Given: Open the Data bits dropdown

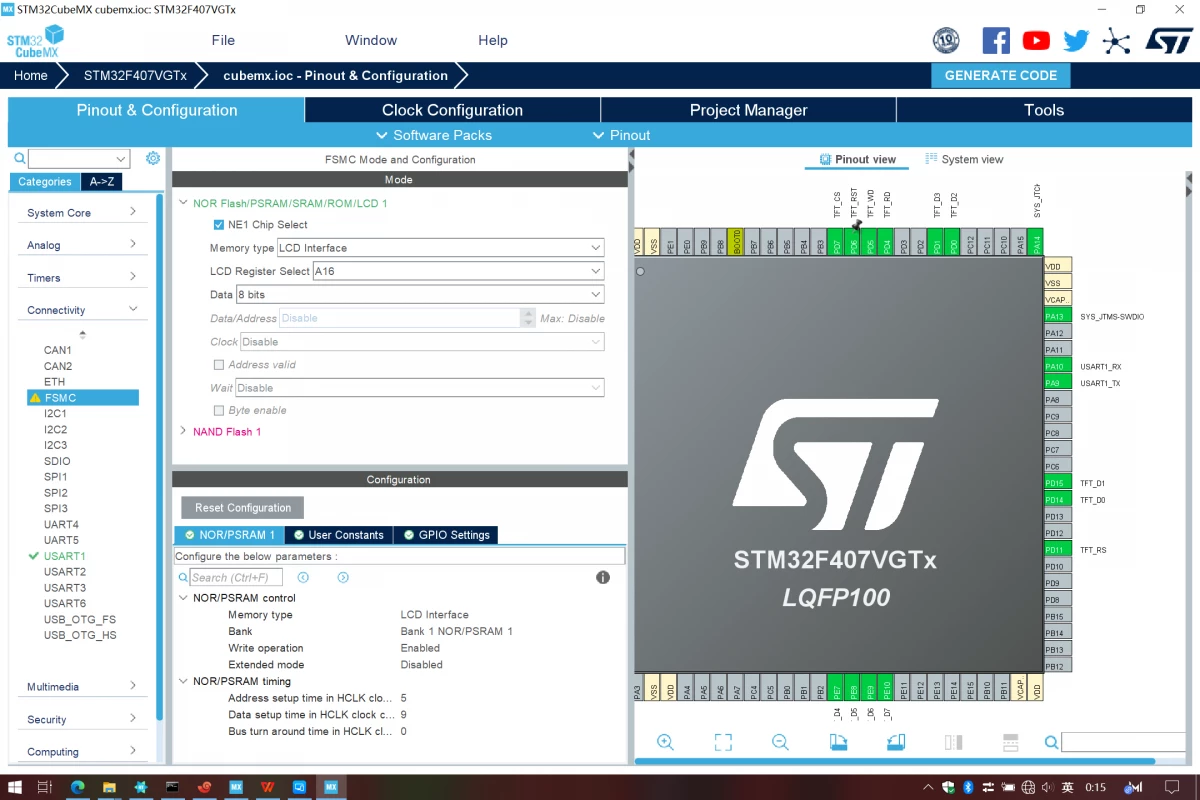Looking at the screenshot, I should click(x=420, y=295).
